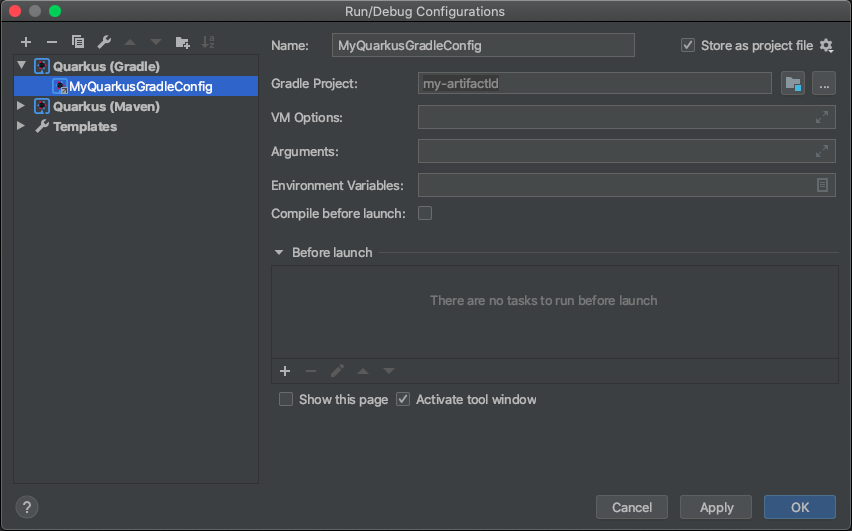Expand the Templates tree node
Screen dimensions: 852x531
click(21, 126)
